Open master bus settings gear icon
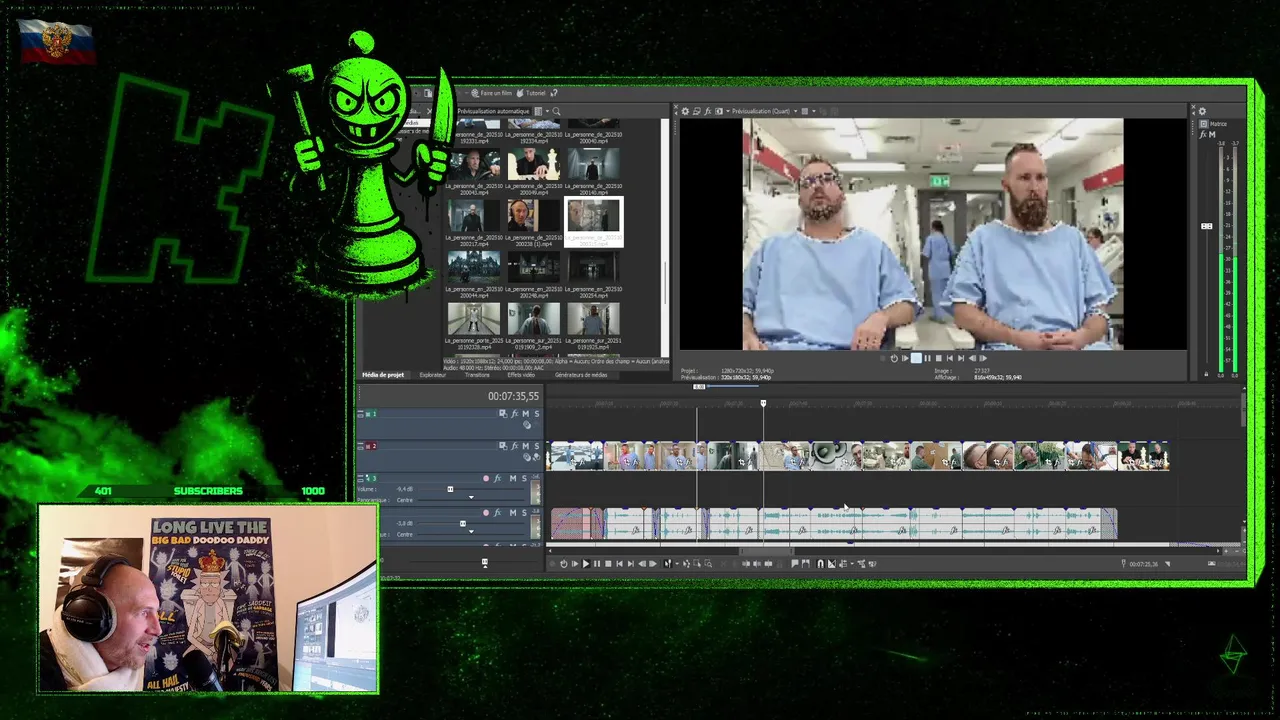 click(1202, 111)
